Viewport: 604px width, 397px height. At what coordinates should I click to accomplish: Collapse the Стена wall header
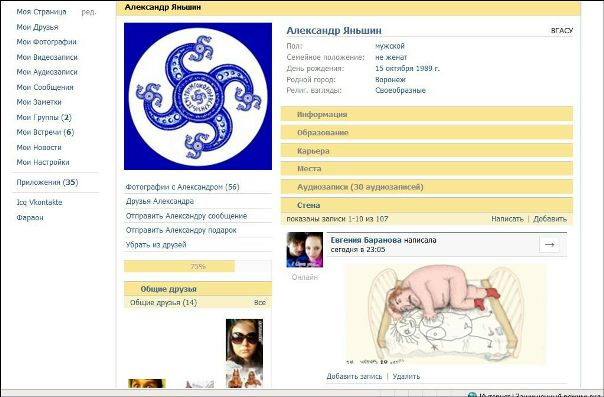pos(426,205)
